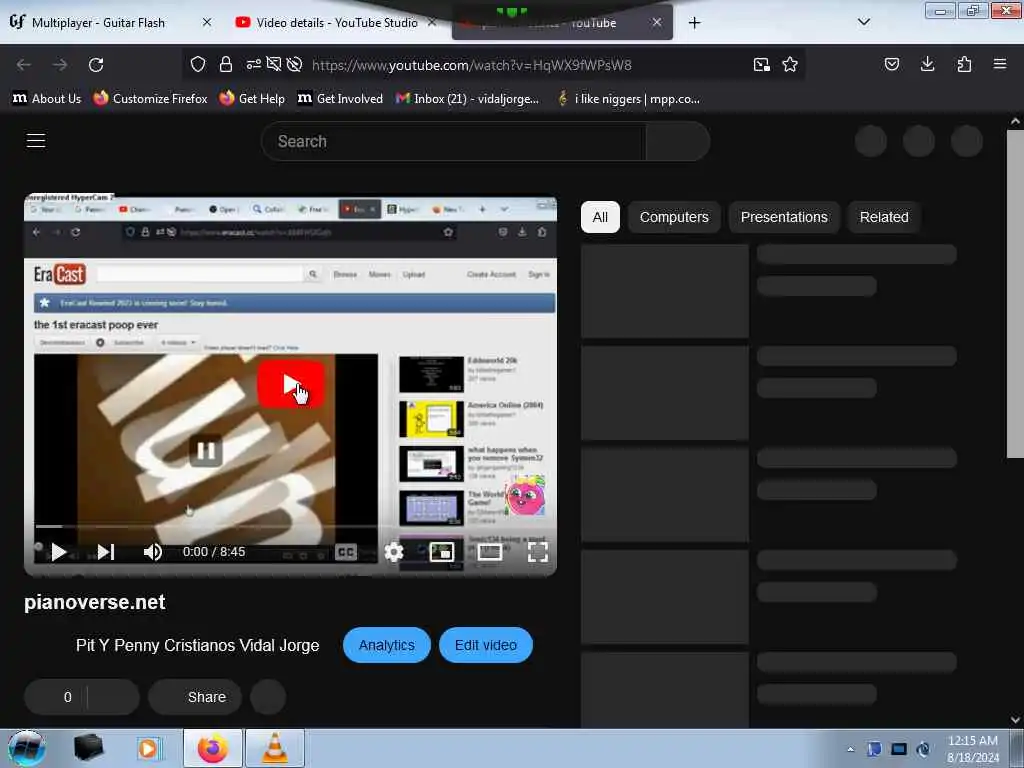
Task: Click the Share button
Action: (x=195, y=697)
